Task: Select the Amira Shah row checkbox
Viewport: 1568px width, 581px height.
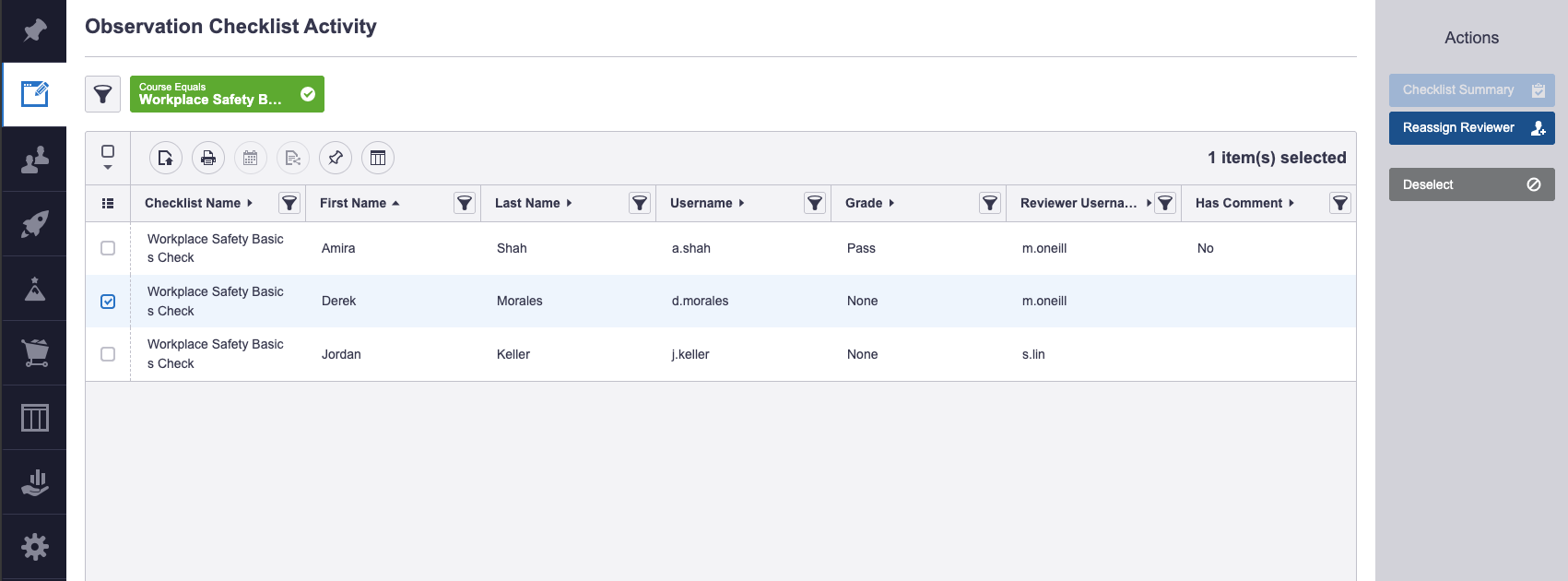Action: [108, 248]
